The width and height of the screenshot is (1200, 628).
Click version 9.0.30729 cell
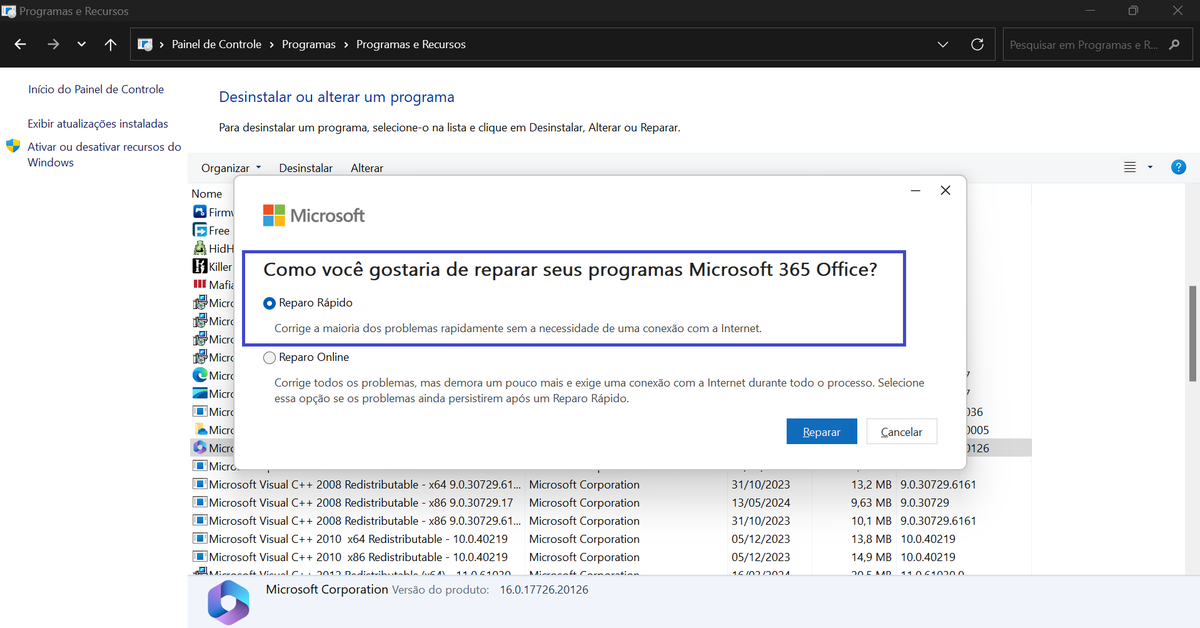925,503
